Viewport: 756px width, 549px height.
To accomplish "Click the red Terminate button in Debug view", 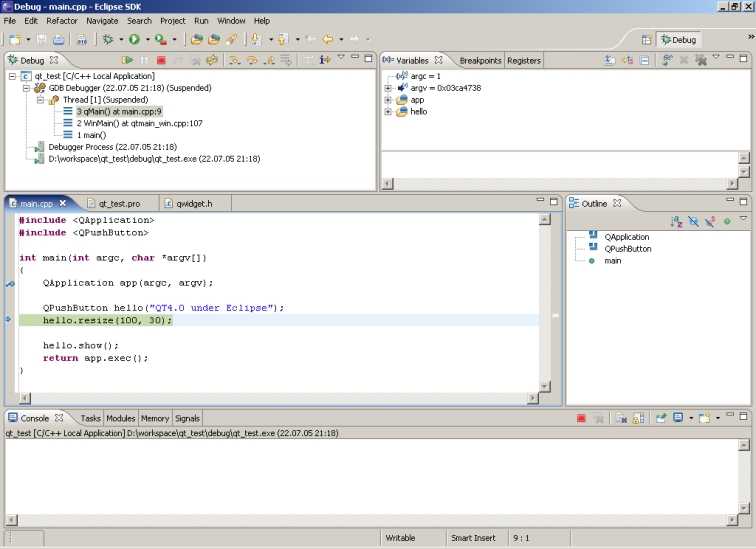I will click(x=161, y=60).
